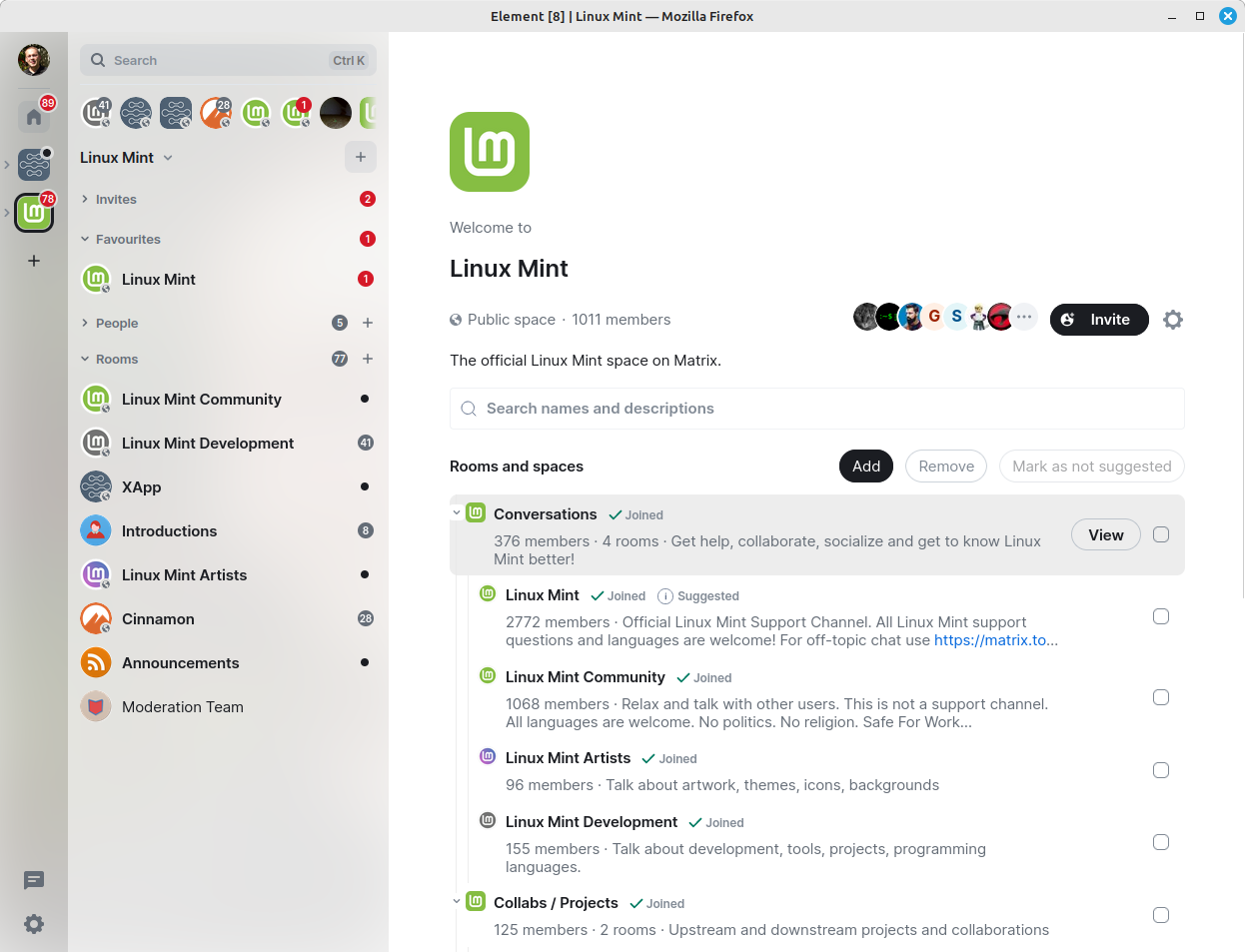Viewport: 1245px width, 952px height.
Task: Click the matrix.to link in Linux Mint description
Action: tap(994, 640)
